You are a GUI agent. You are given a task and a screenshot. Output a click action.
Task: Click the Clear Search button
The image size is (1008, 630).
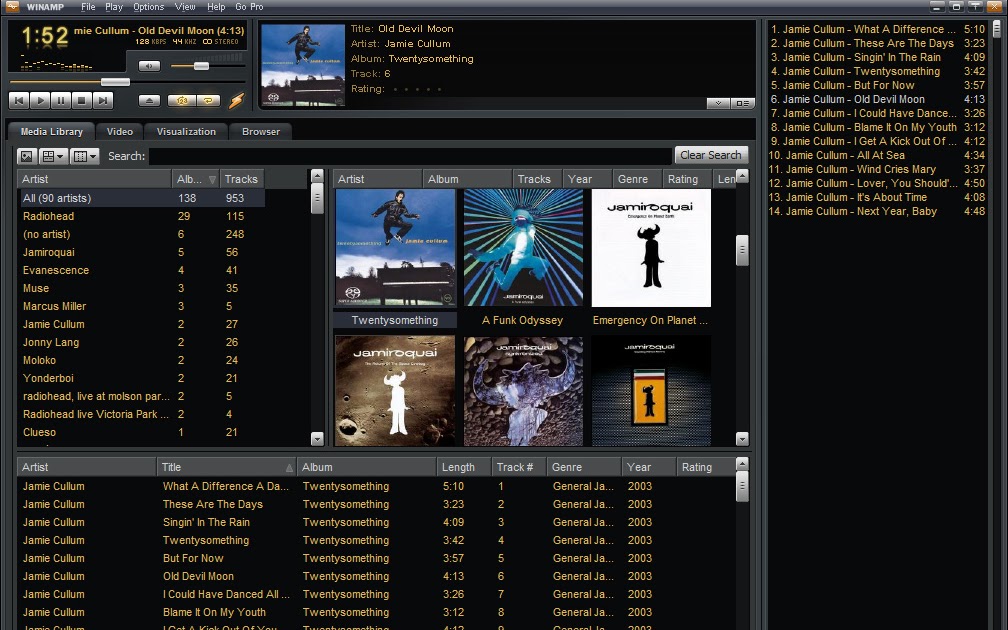coord(711,155)
